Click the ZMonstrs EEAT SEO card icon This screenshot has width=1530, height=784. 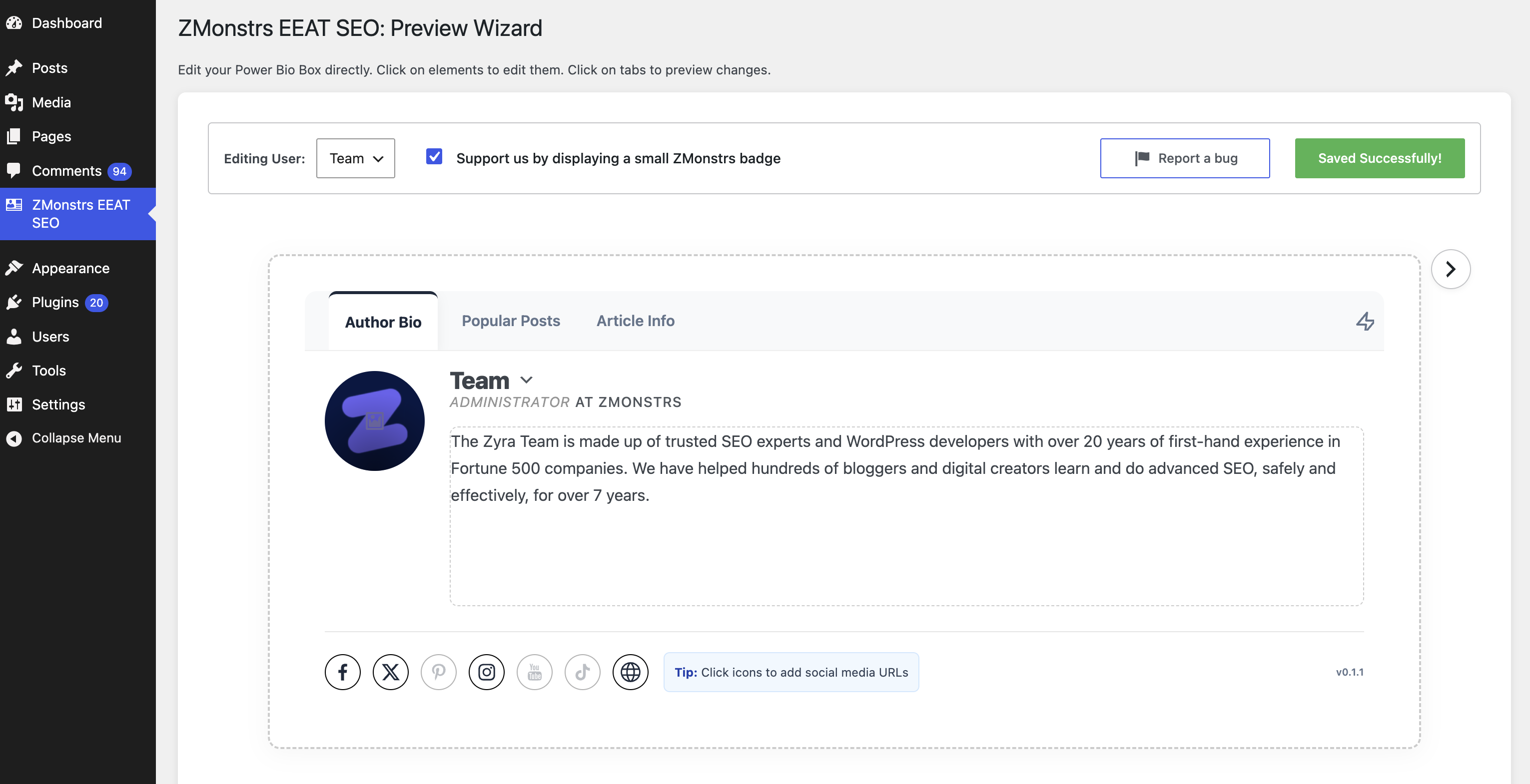[14, 205]
